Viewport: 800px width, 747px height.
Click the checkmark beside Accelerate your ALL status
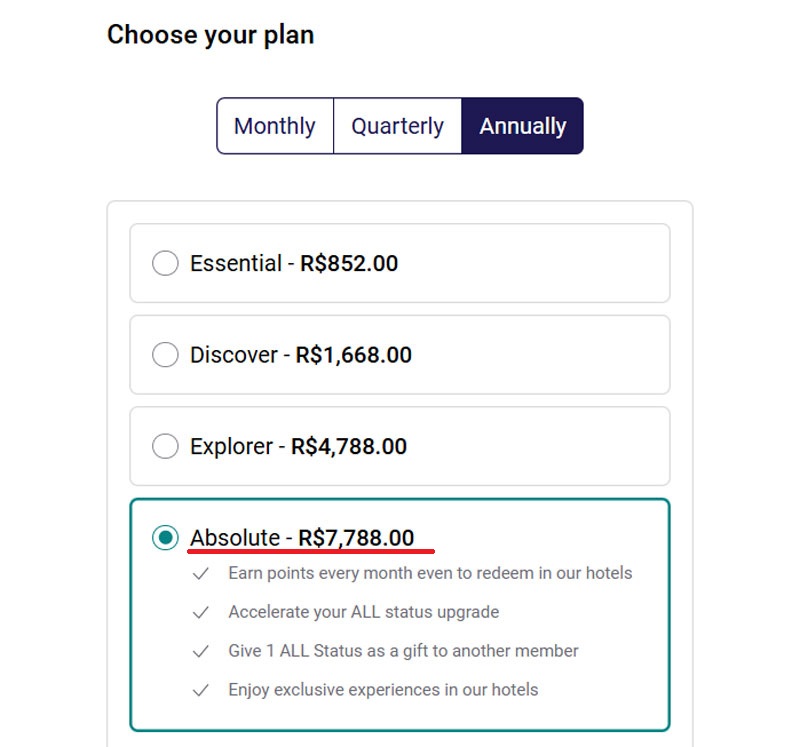click(201, 612)
